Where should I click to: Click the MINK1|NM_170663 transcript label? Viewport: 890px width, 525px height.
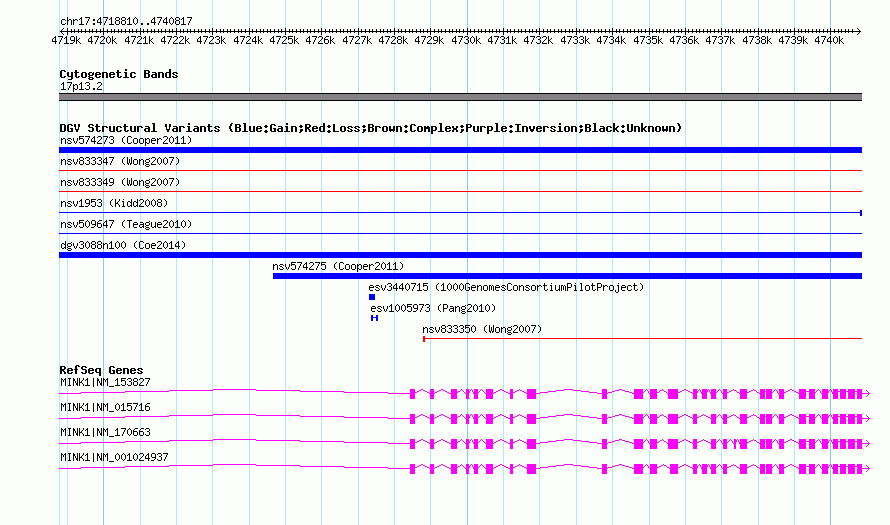point(105,432)
